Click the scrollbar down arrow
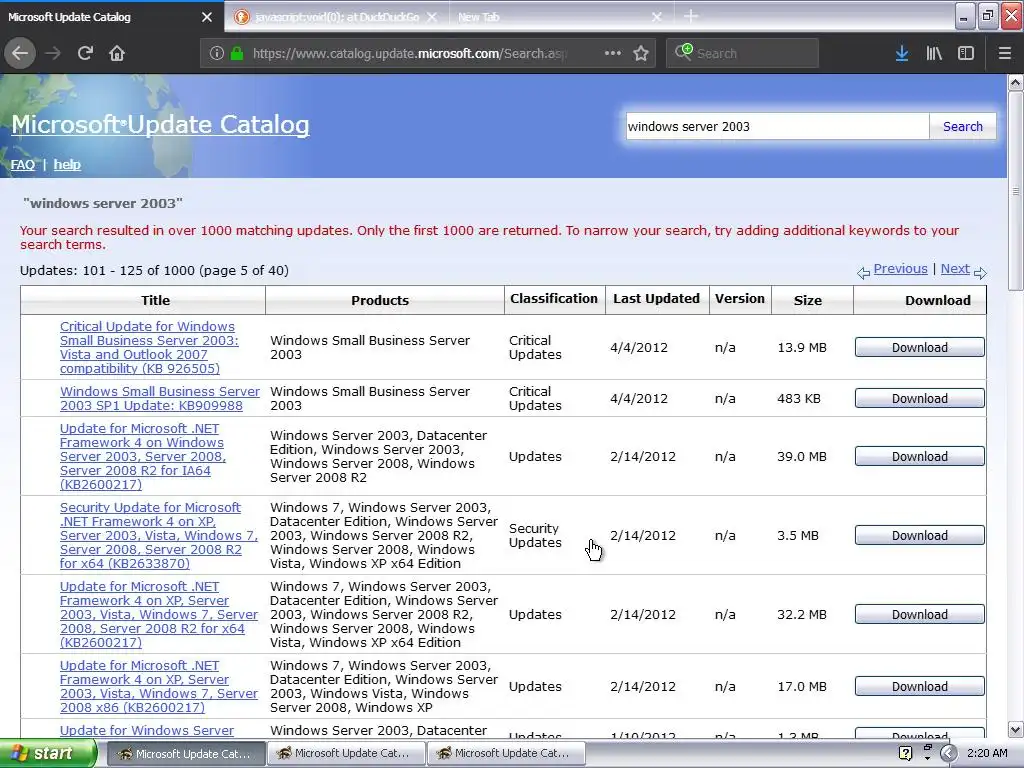The height and width of the screenshot is (768, 1024). tap(1016, 729)
